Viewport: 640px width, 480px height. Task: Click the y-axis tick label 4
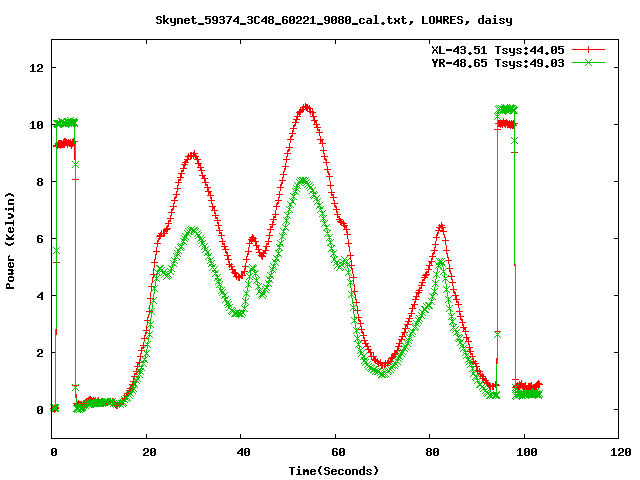pos(40,296)
